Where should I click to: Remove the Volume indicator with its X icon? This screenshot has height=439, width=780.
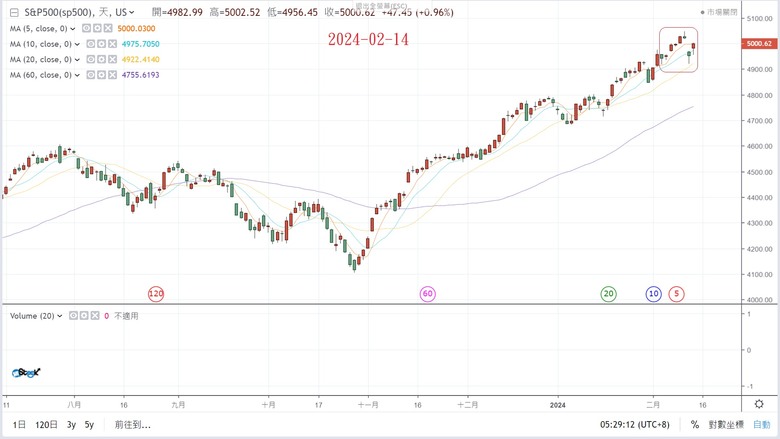95,315
